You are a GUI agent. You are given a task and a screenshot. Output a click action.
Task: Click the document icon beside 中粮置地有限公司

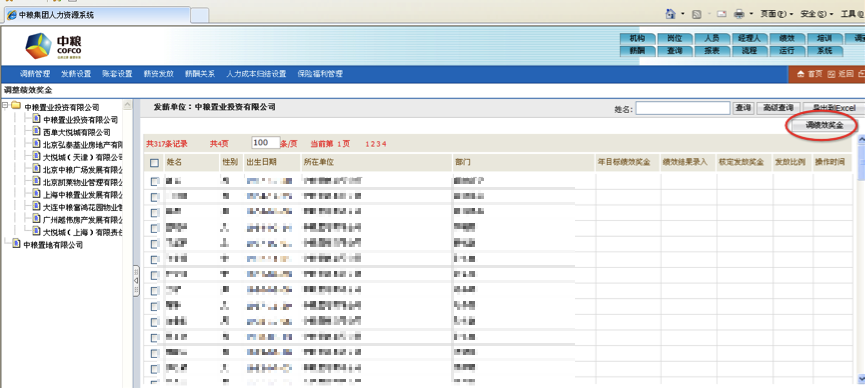point(16,243)
